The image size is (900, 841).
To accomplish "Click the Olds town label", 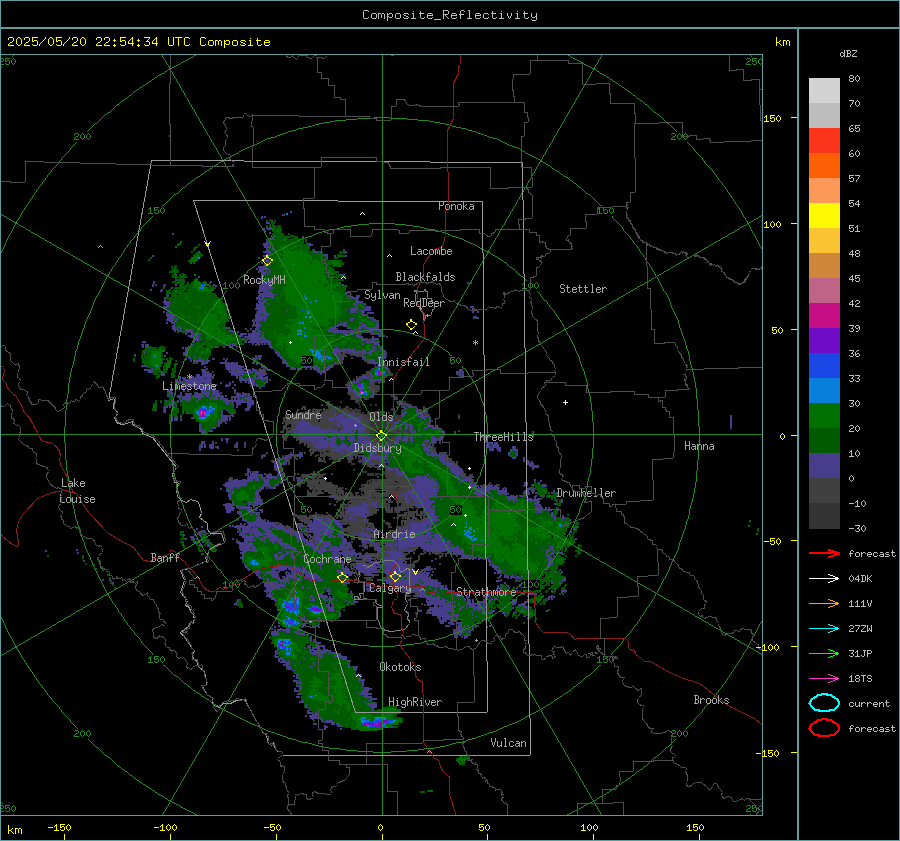I will click(x=381, y=417).
